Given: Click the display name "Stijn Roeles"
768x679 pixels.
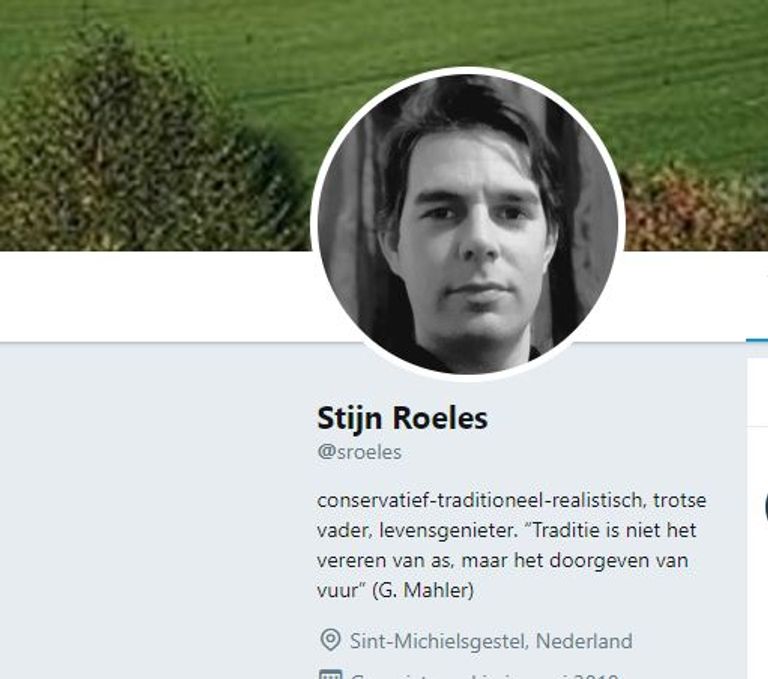Looking at the screenshot, I should point(402,417).
